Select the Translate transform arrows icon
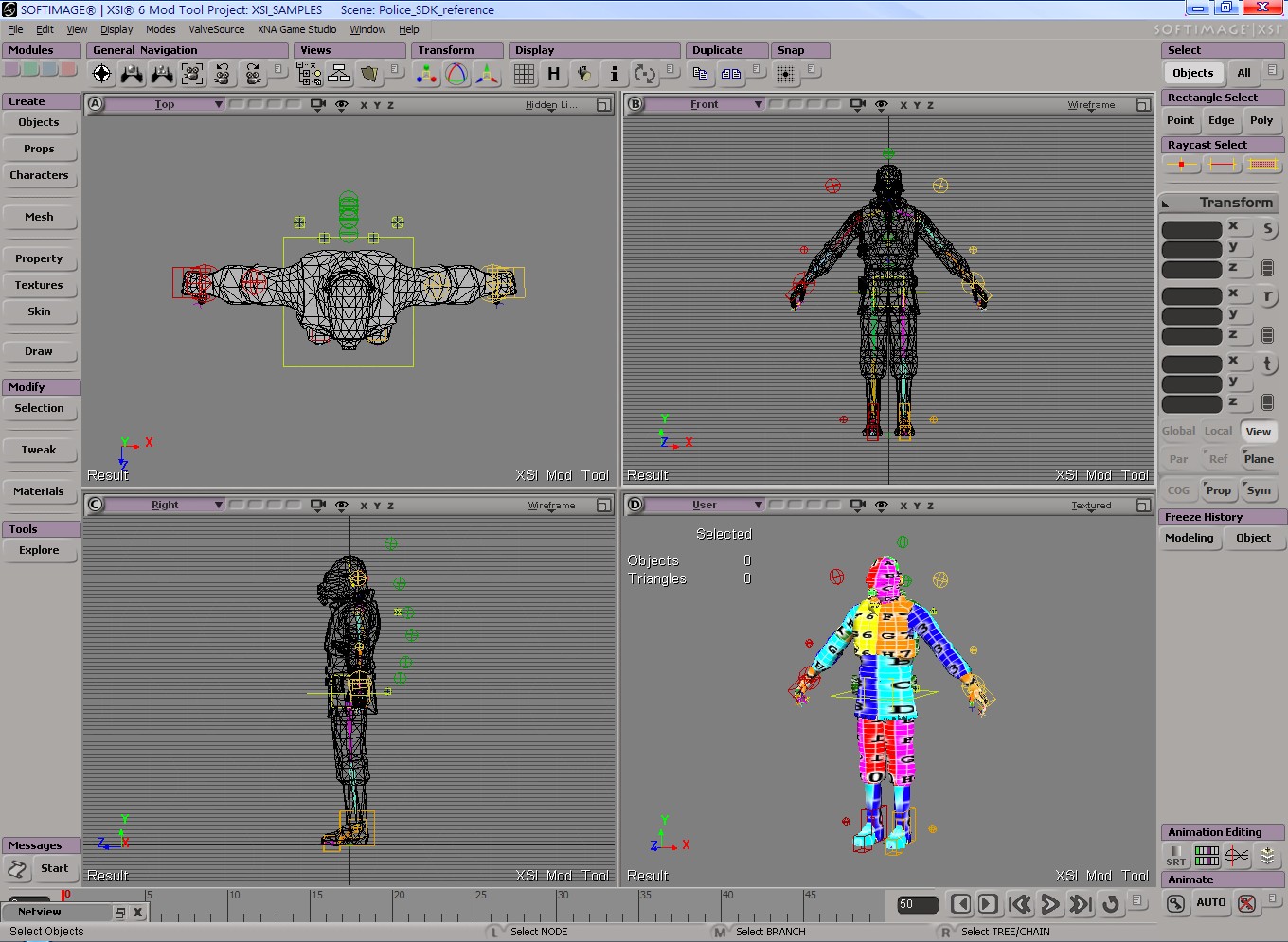Viewport: 1288px width, 942px height. [x=487, y=74]
